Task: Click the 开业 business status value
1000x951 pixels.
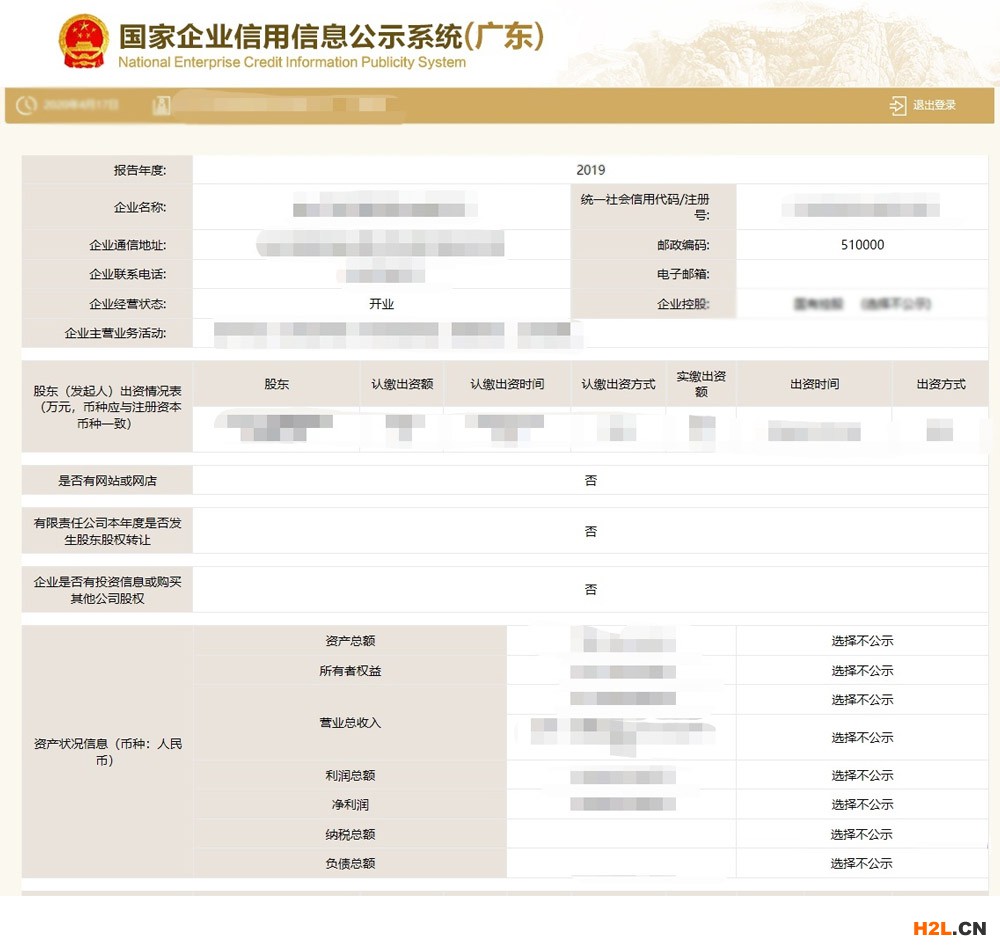Action: [381, 304]
